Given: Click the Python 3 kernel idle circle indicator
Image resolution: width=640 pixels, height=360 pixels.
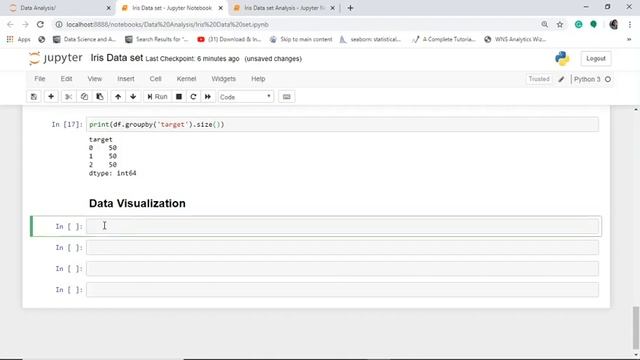Looking at the screenshot, I should click(x=608, y=79).
